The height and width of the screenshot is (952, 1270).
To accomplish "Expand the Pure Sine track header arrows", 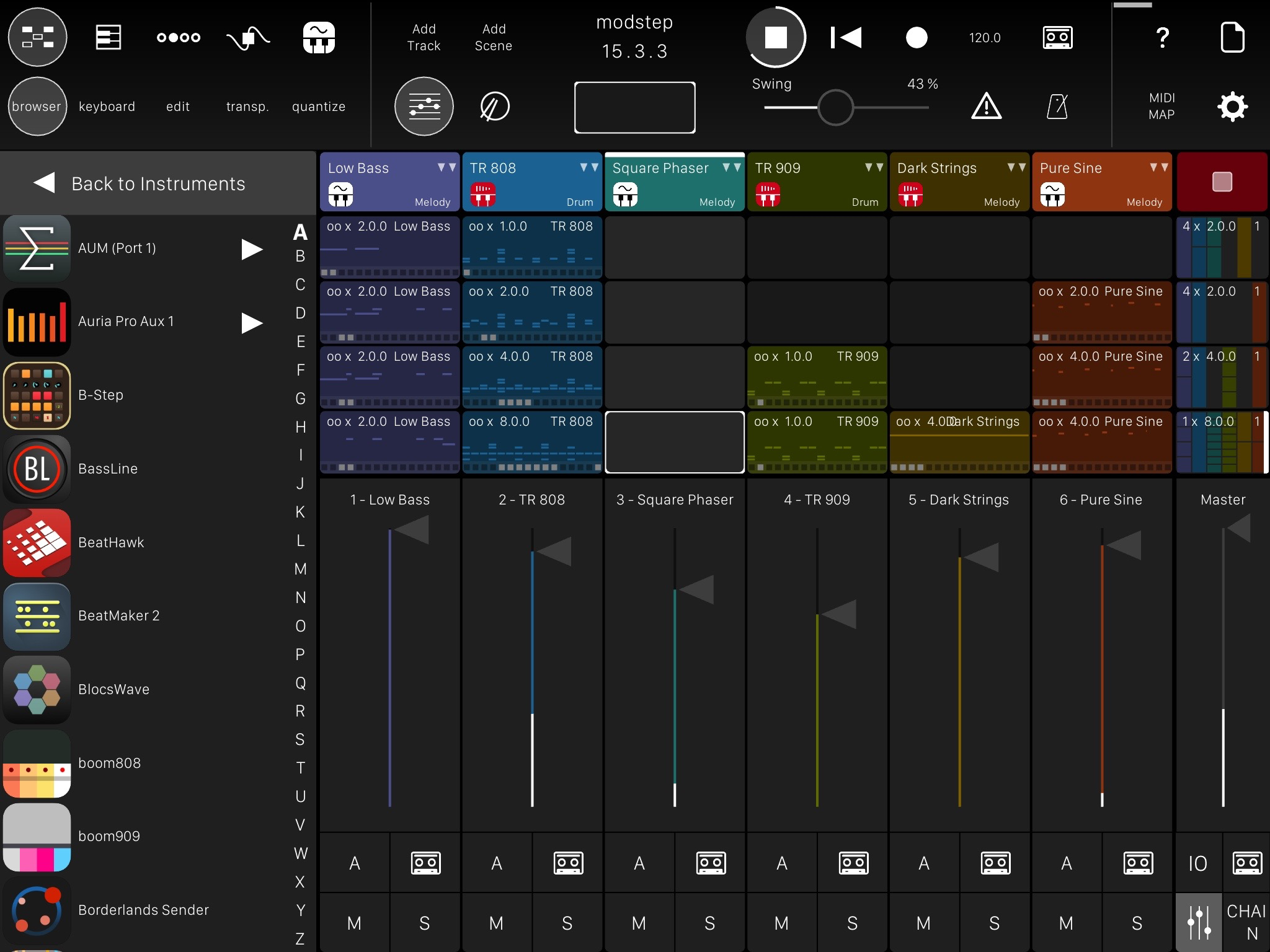I will [1158, 167].
